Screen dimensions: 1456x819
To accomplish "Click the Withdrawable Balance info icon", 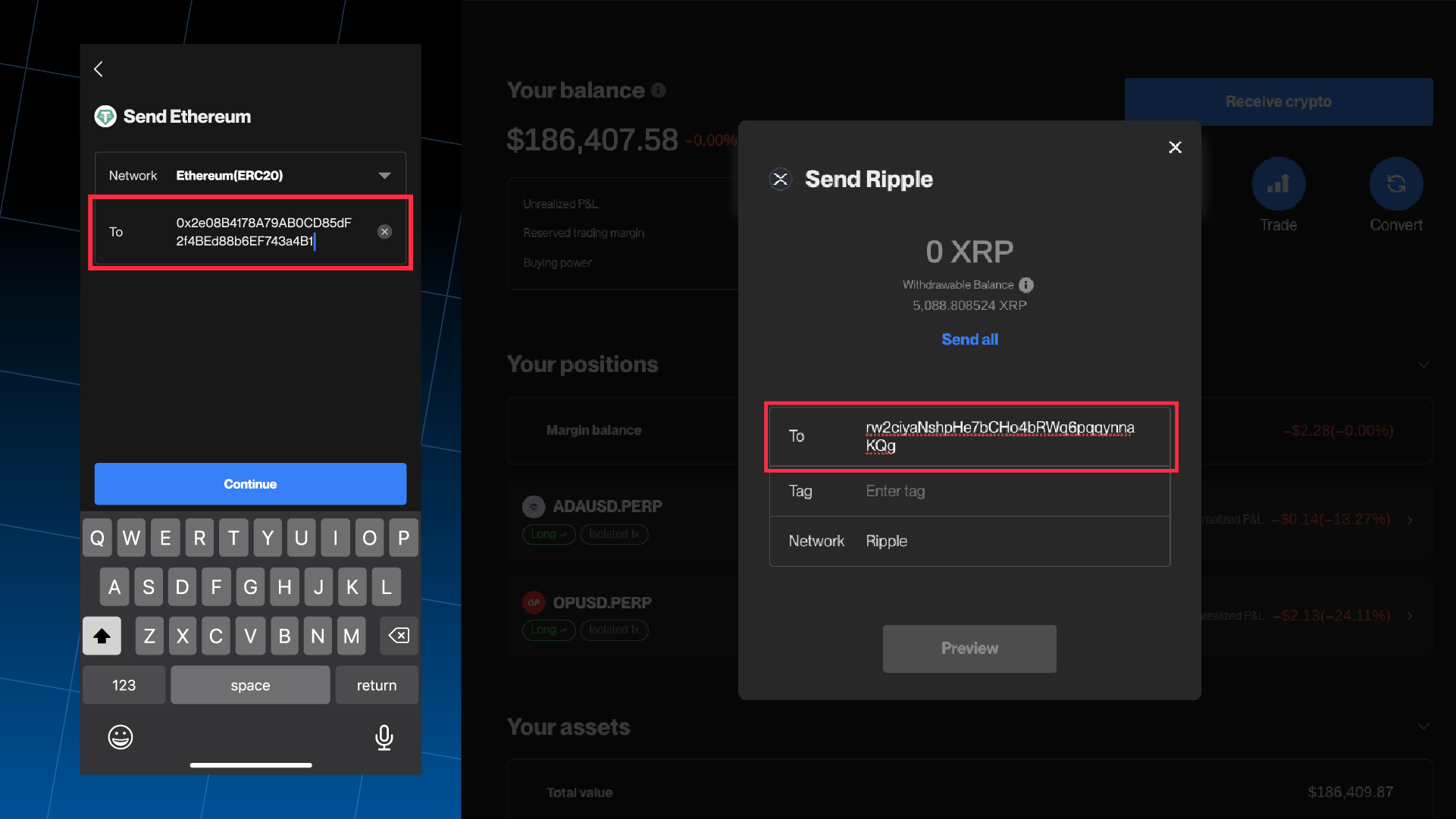I will pos(1026,285).
